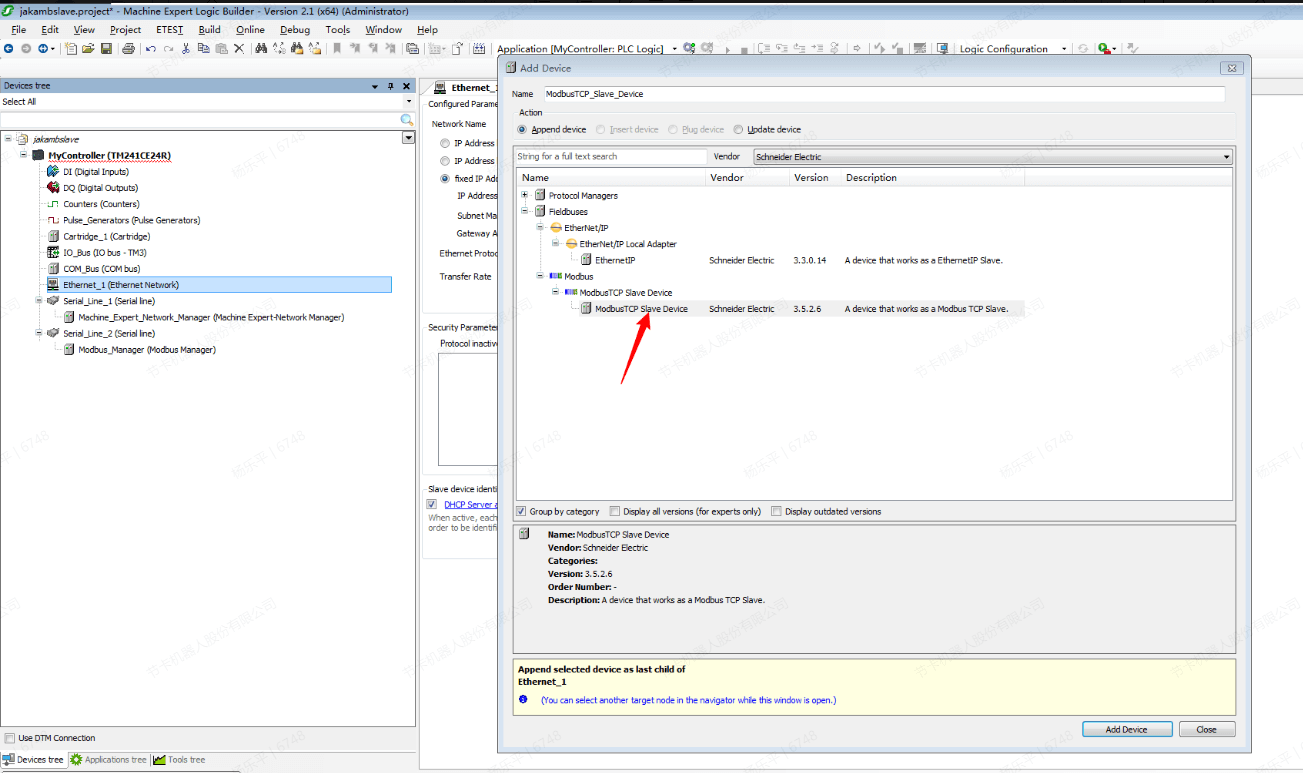Click the Pulse_Generators waveform icon

[54, 220]
